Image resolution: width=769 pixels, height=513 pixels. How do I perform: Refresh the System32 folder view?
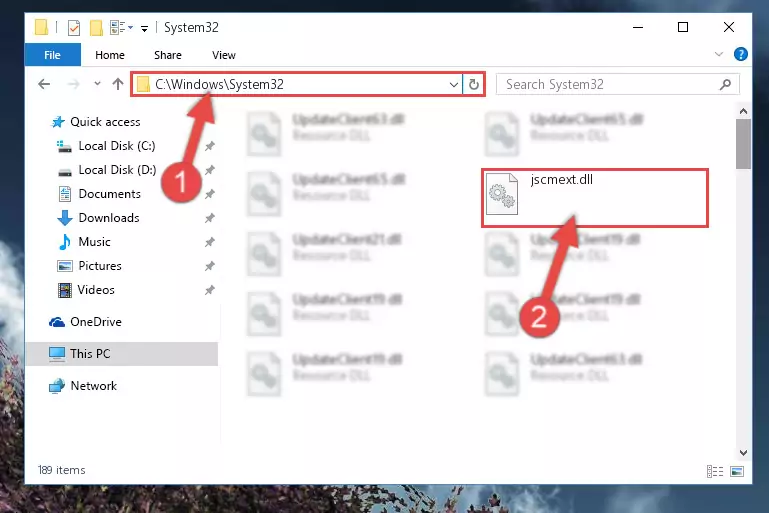[x=473, y=85]
